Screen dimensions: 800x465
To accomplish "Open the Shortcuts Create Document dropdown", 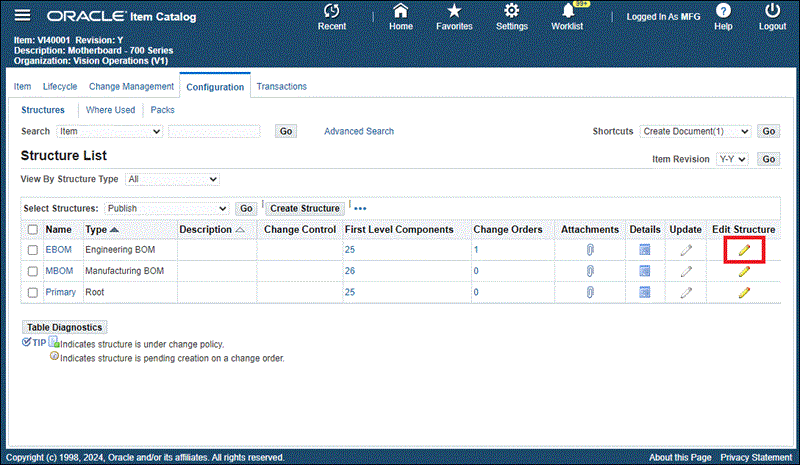I will [x=695, y=132].
